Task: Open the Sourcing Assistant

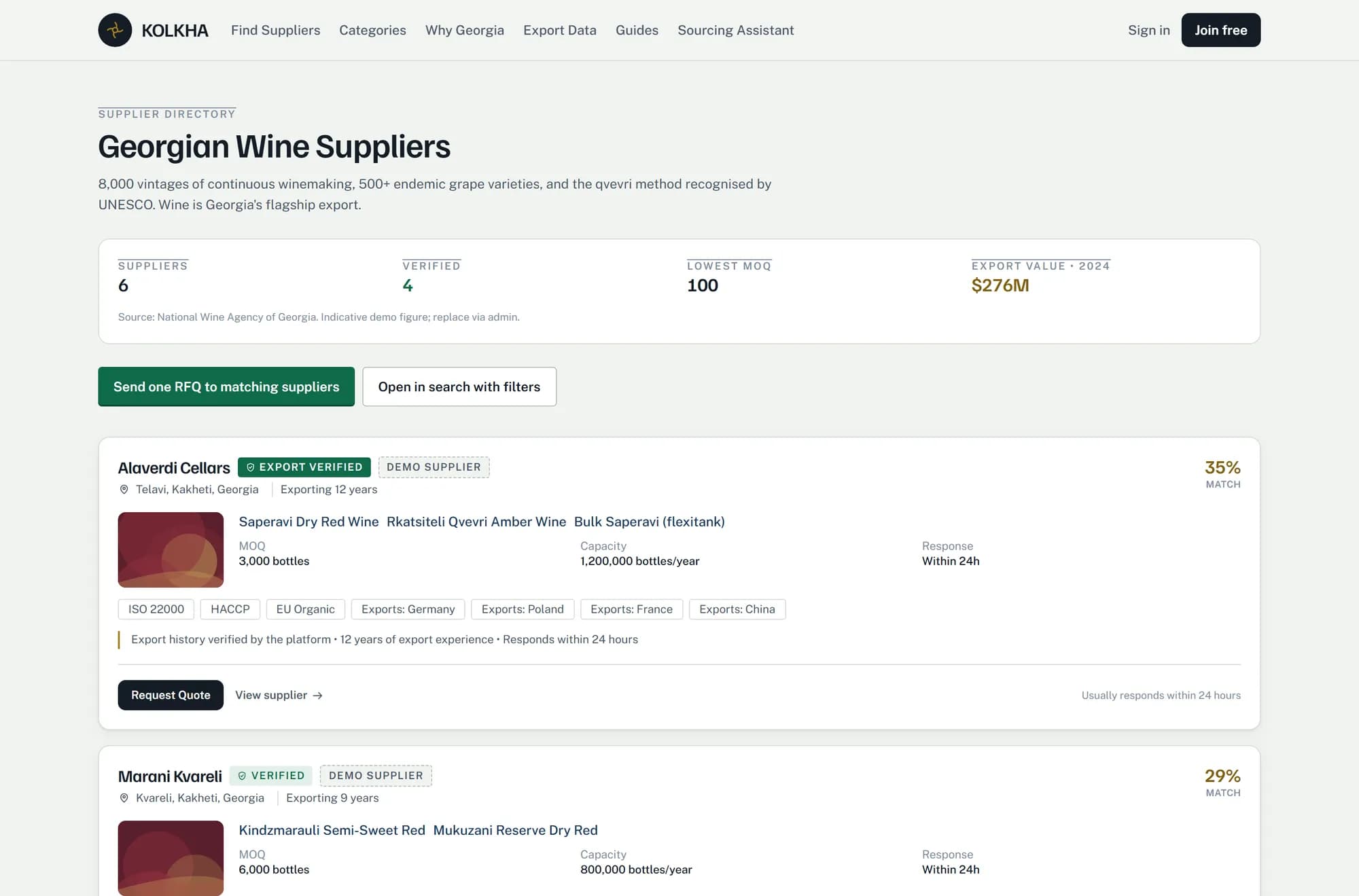Action: (735, 30)
